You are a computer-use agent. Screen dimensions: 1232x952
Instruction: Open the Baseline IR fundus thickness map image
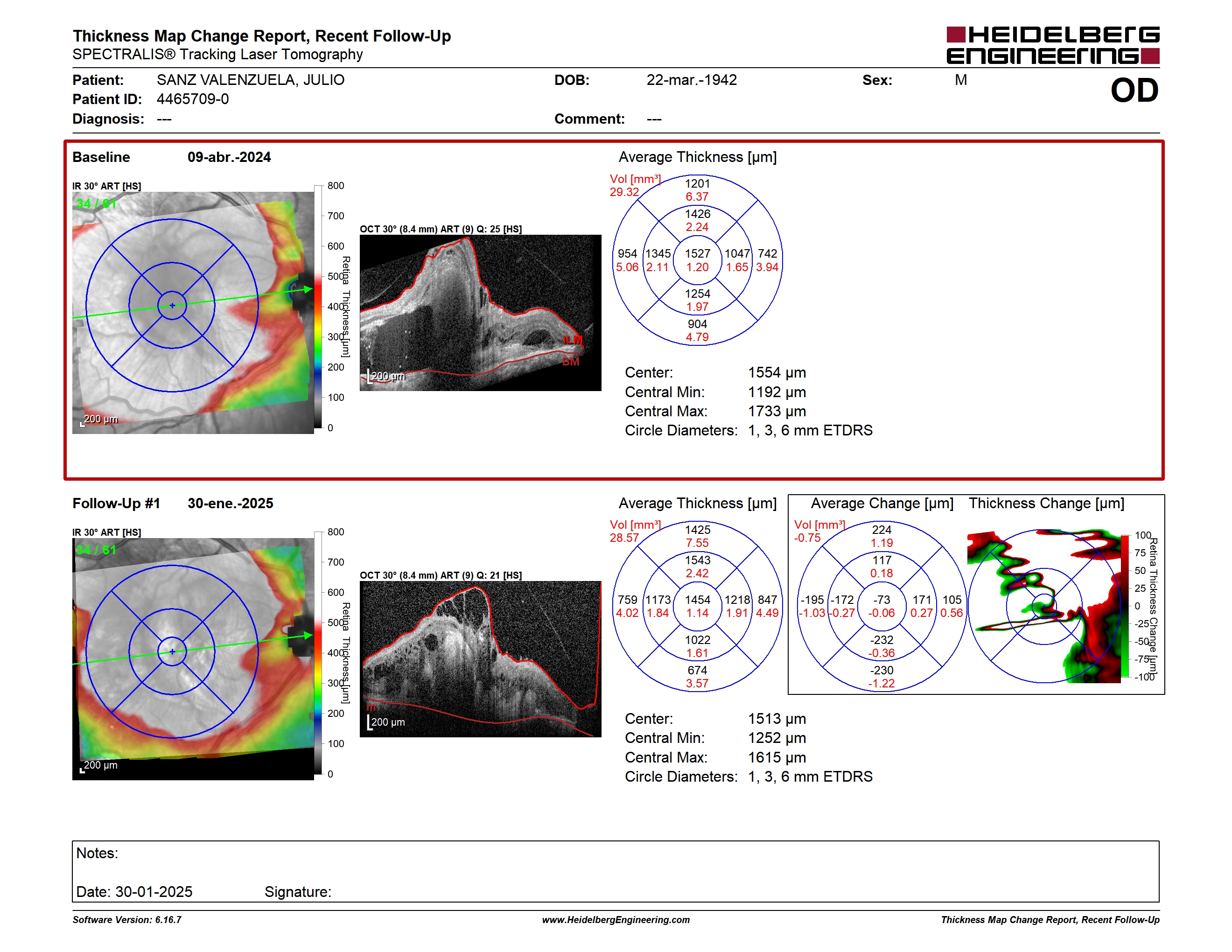coord(193,313)
